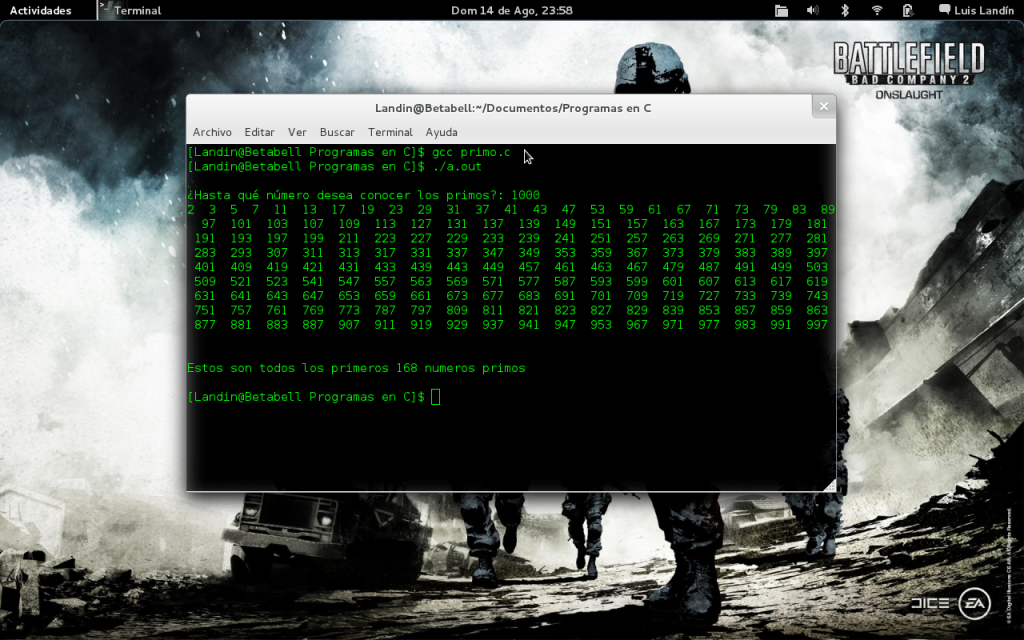Click the prime number 811

(x=492, y=310)
